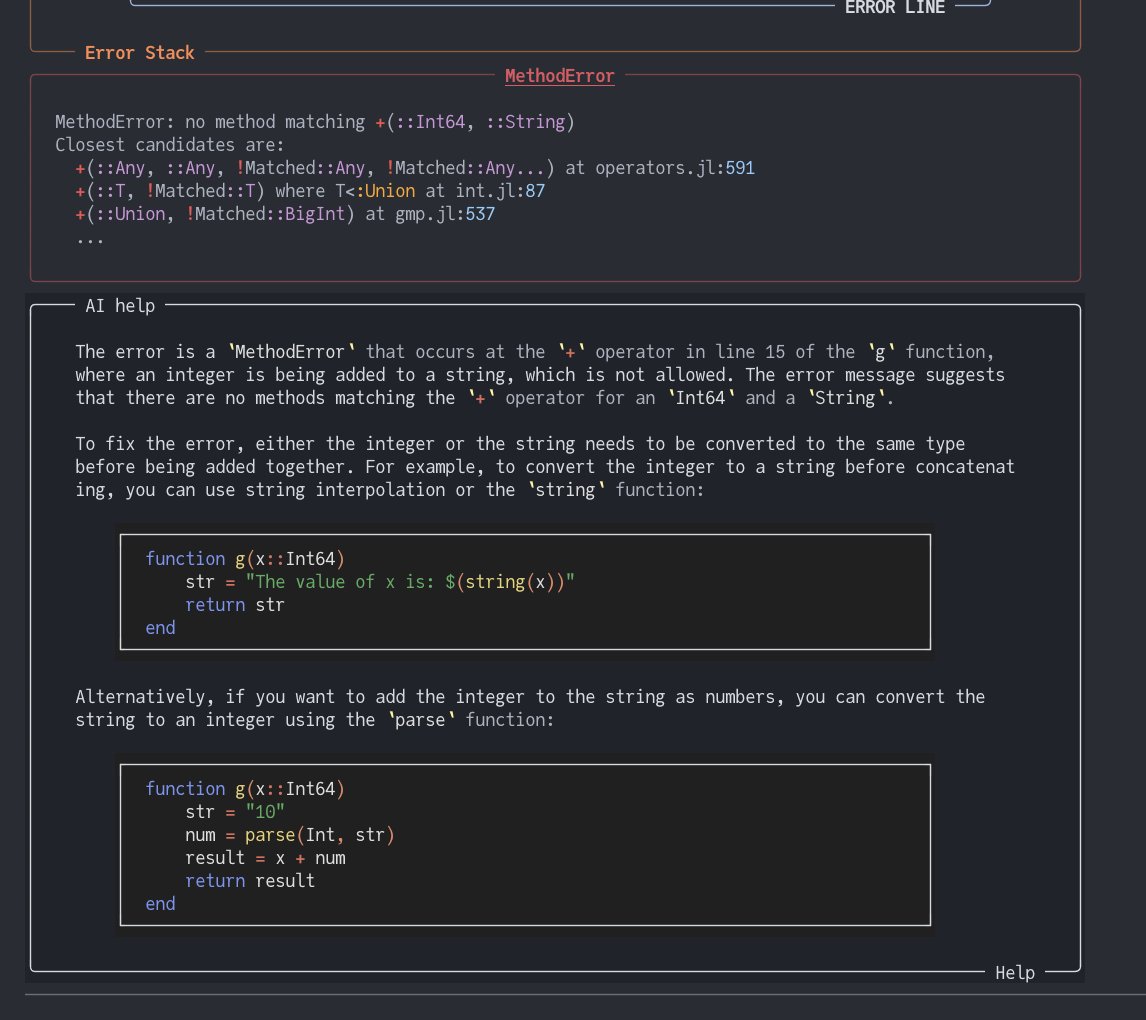Click quoted 'Int64' in AI help text

pos(700,398)
